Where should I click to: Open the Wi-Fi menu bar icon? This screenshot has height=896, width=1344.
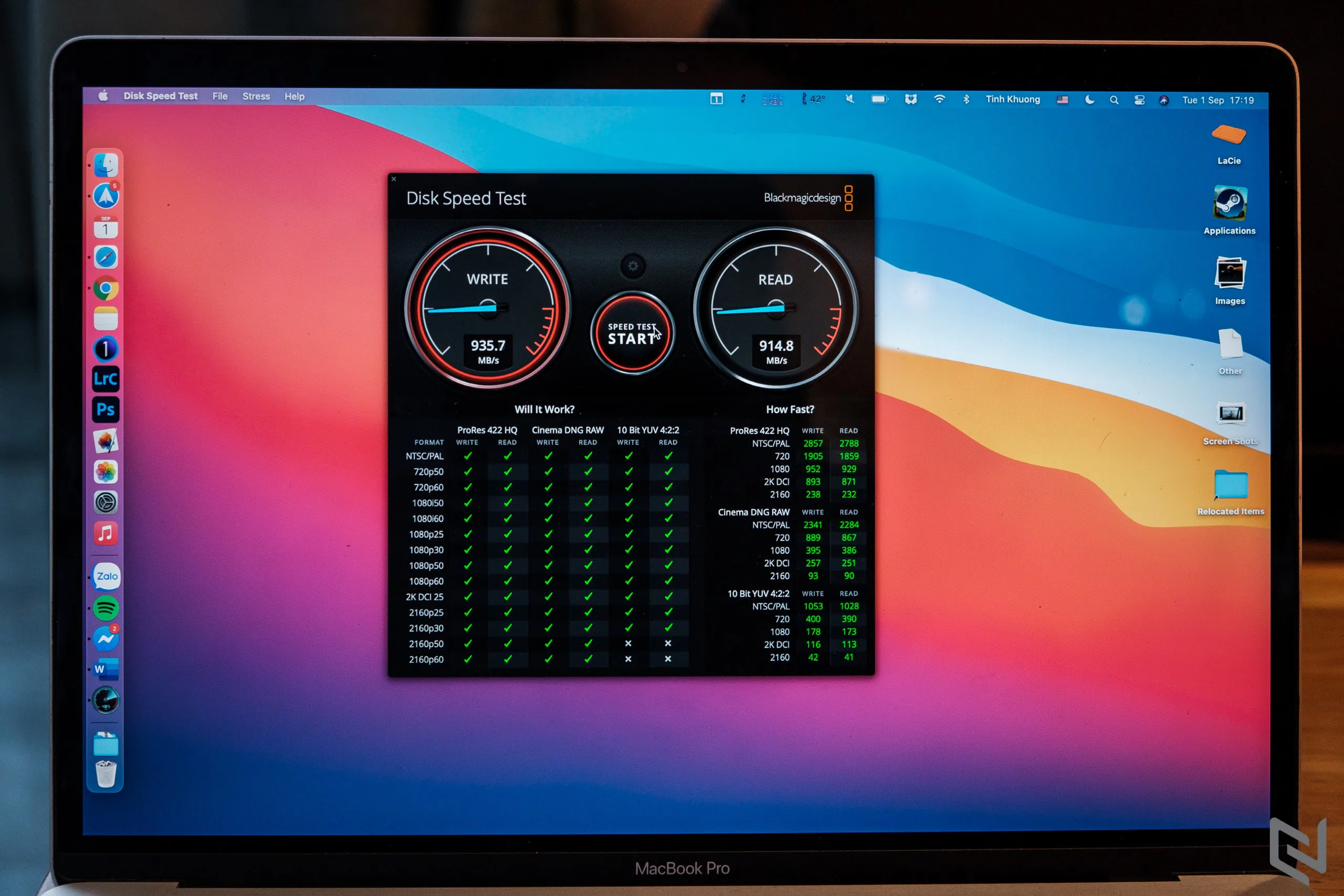coord(939,99)
